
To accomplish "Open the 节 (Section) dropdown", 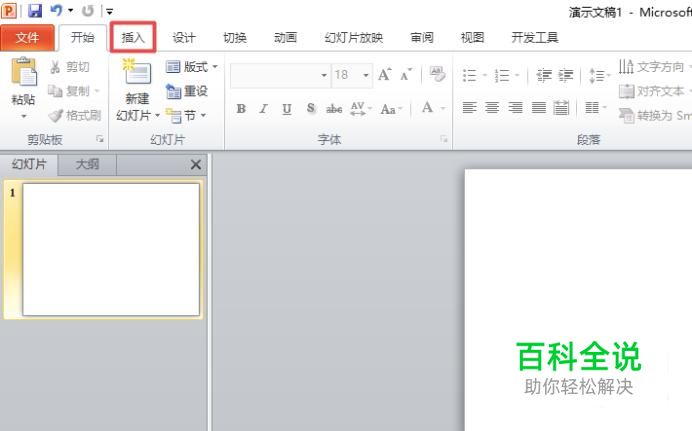I will pos(186,116).
